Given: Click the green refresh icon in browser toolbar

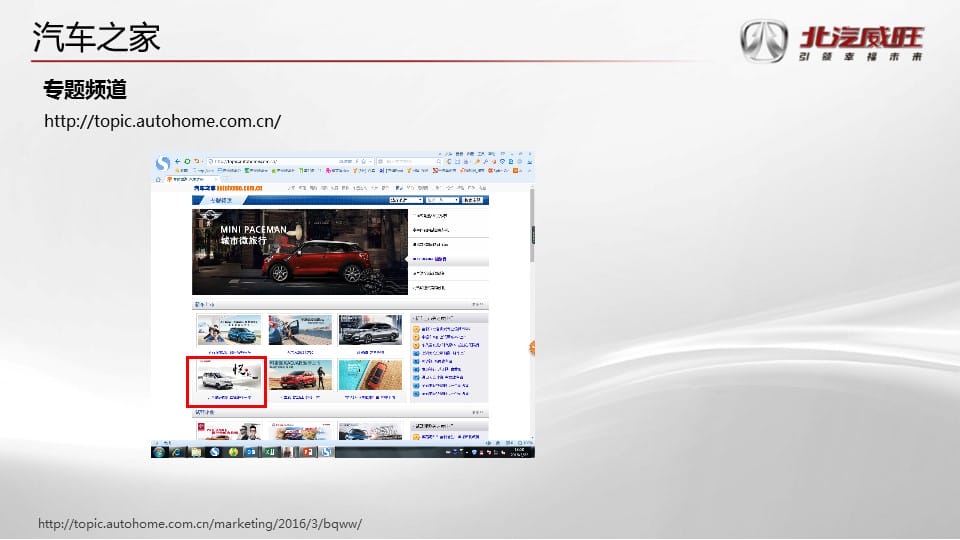Looking at the screenshot, I should 187,161.
